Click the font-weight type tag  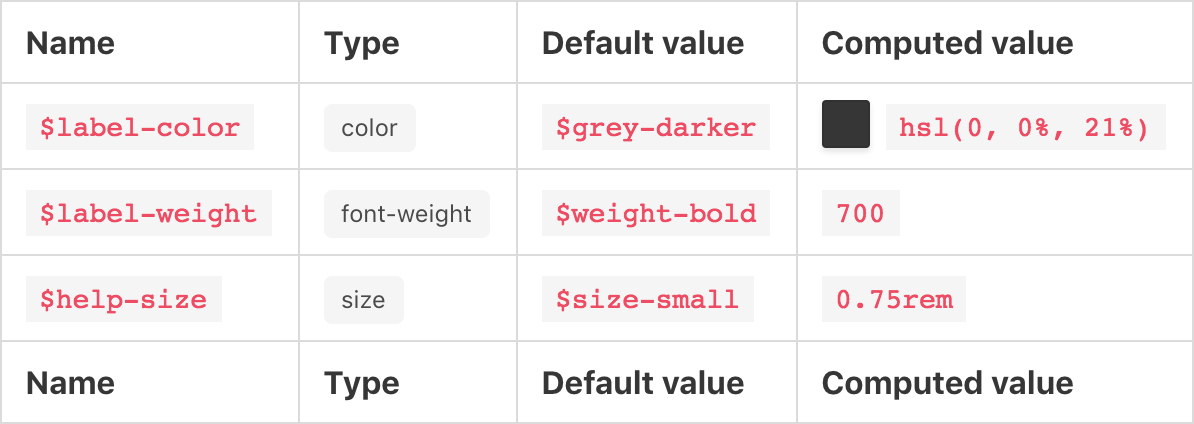pos(406,214)
